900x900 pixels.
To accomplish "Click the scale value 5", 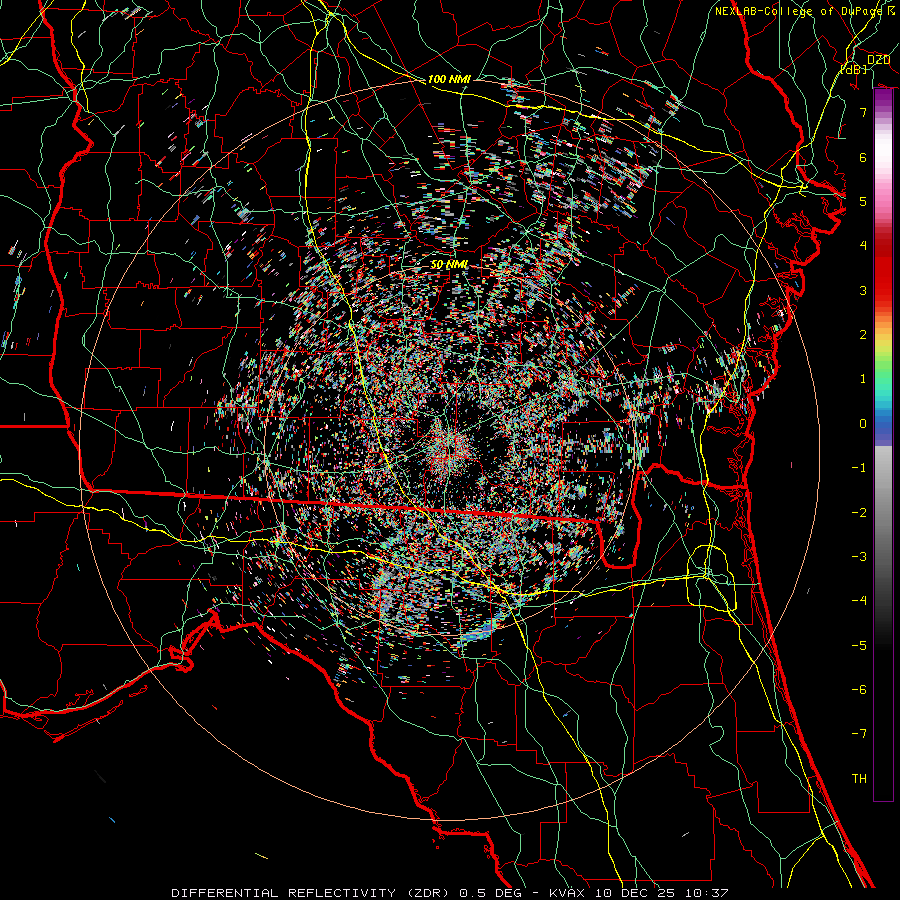I will (x=863, y=201).
